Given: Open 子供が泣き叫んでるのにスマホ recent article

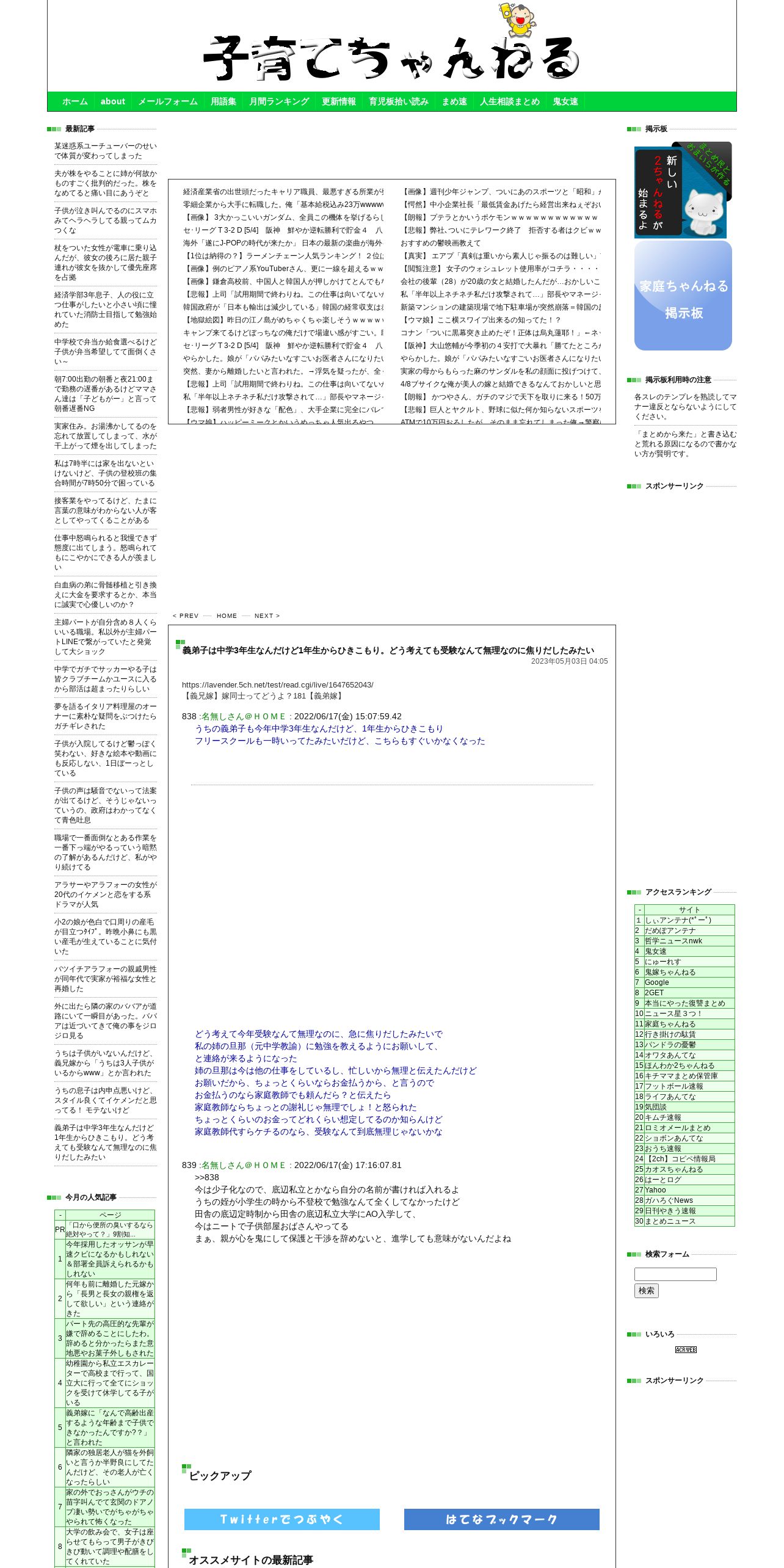Looking at the screenshot, I should (106, 220).
